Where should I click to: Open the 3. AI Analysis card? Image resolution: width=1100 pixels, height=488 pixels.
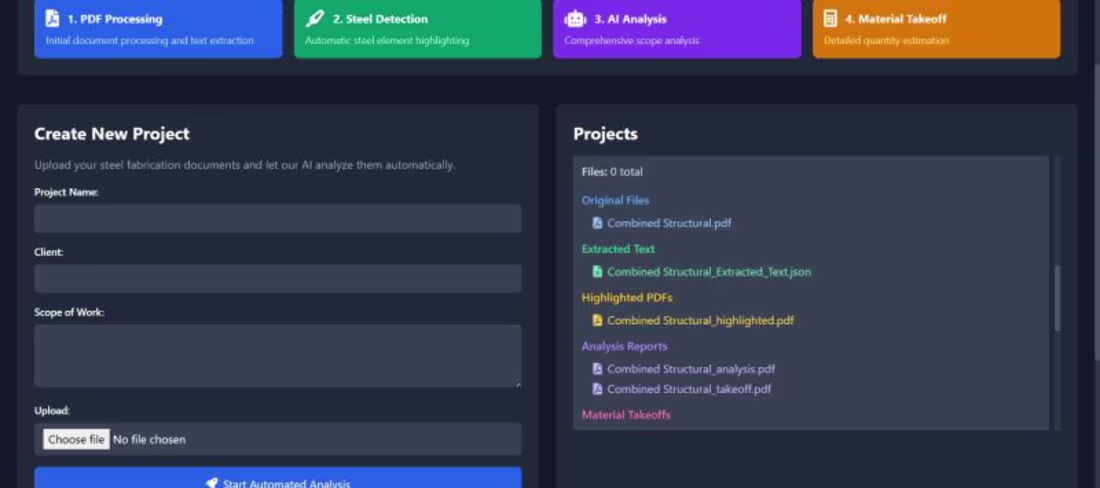[677, 29]
